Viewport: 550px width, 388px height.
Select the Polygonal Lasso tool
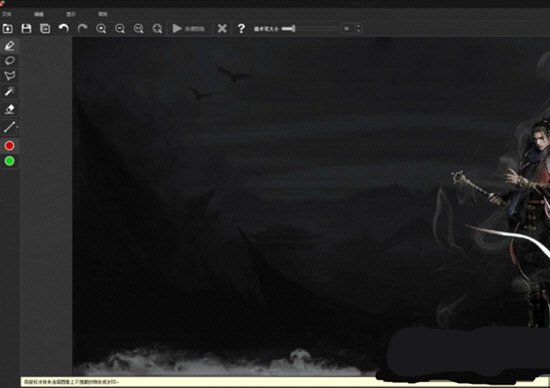(9, 76)
